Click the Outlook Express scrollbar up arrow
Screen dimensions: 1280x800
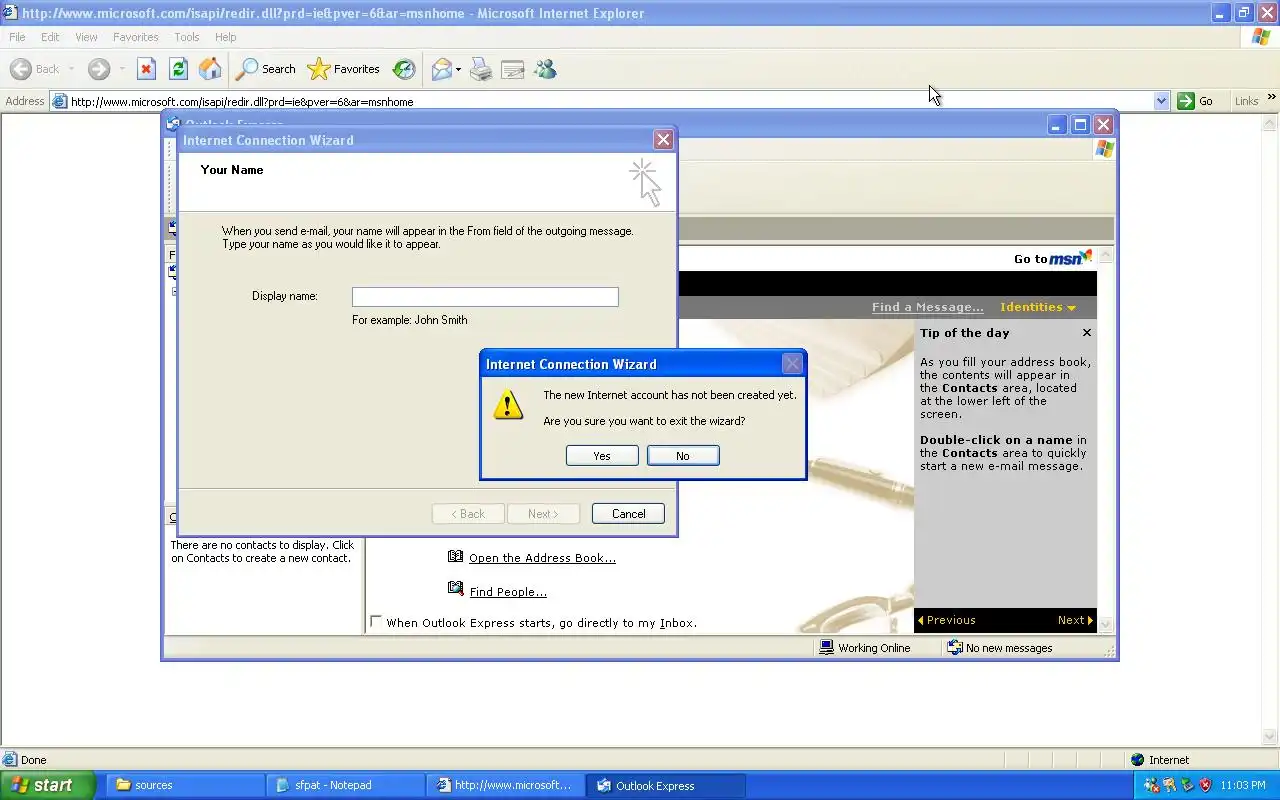click(x=1105, y=256)
